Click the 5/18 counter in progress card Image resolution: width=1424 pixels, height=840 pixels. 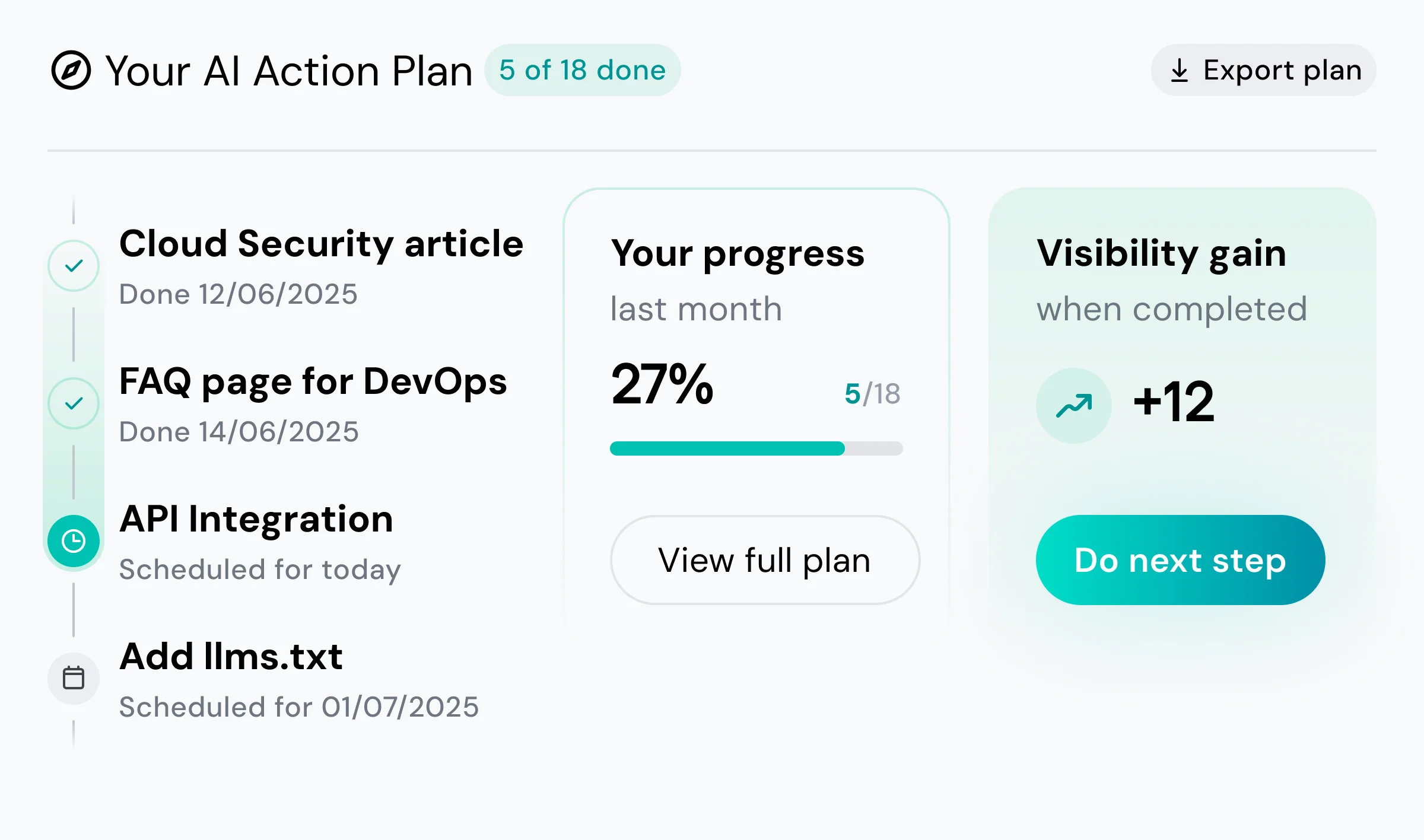[x=872, y=394]
